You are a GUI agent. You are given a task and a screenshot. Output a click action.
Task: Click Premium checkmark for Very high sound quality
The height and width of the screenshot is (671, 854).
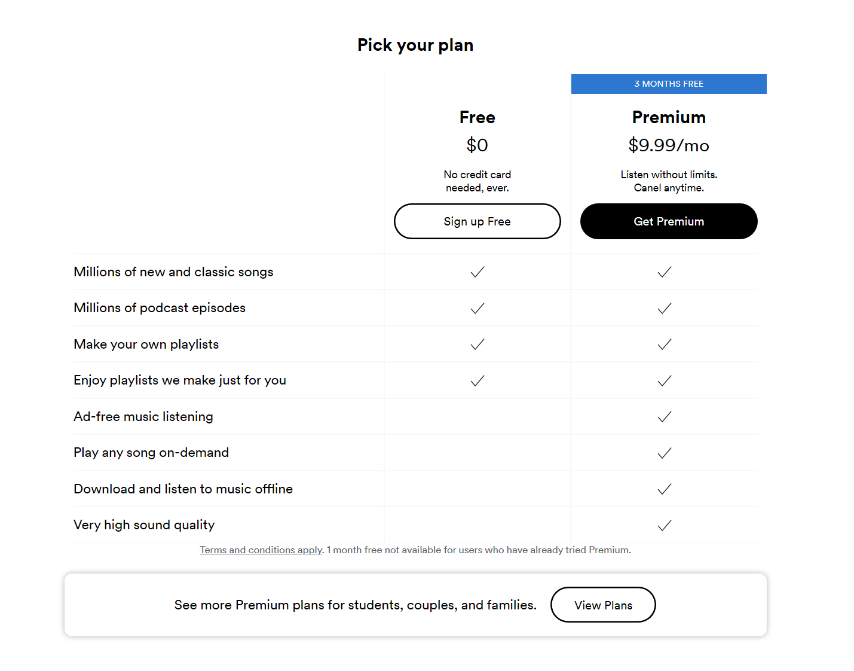point(664,525)
